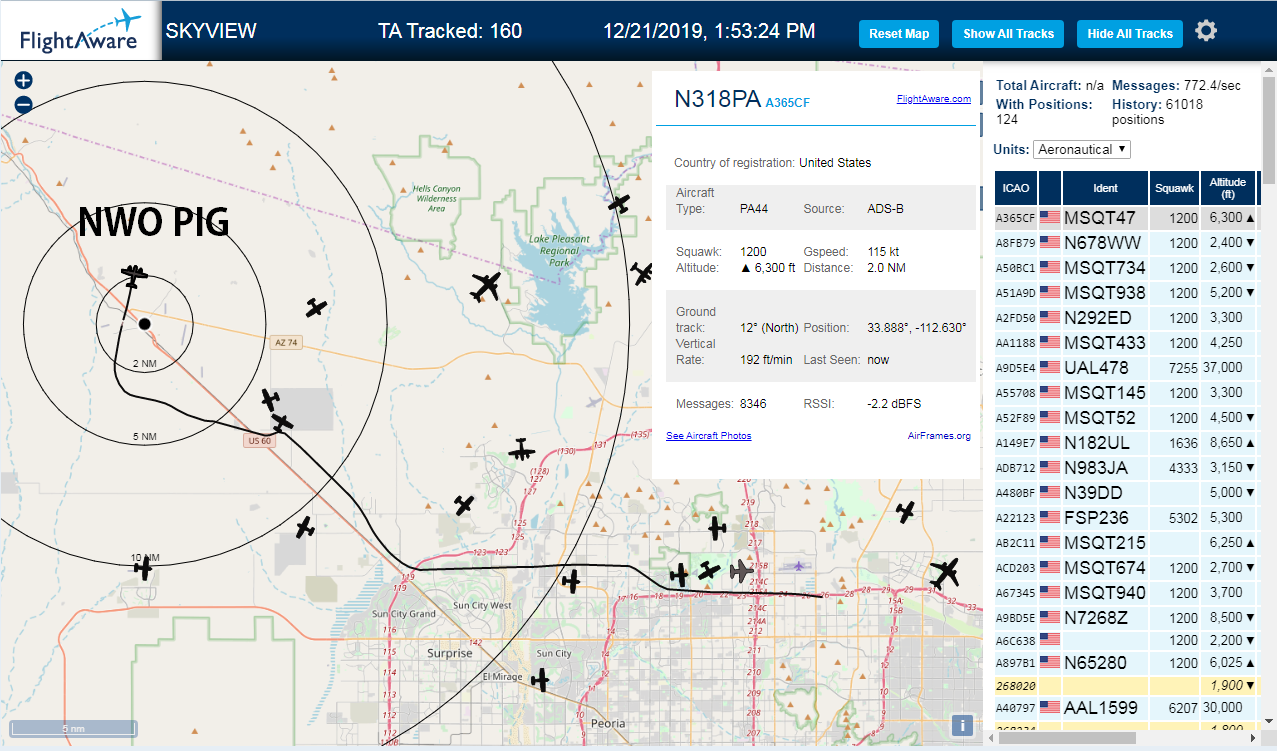Click Show All Tracks button
The height and width of the screenshot is (751, 1277).
[1008, 33]
